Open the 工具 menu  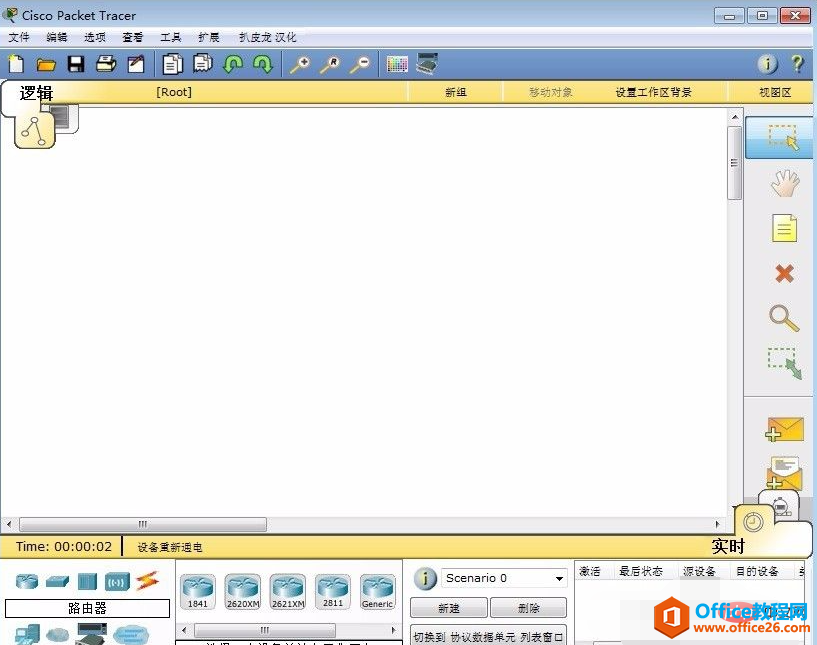170,38
